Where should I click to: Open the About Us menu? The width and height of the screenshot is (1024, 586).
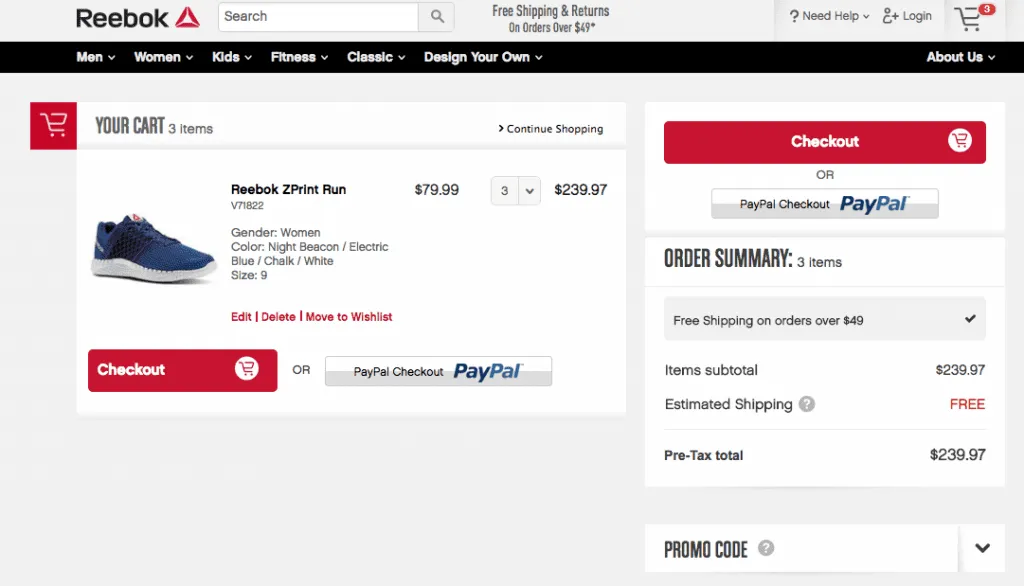click(x=960, y=57)
